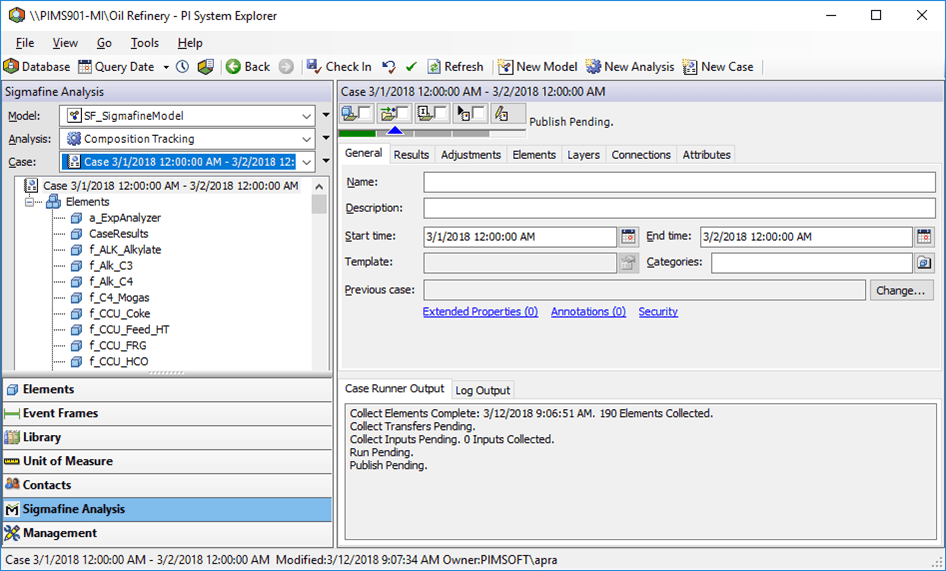946x571 pixels.
Task: Toggle the Collect Elements step checkbox
Action: pyautogui.click(x=365, y=113)
